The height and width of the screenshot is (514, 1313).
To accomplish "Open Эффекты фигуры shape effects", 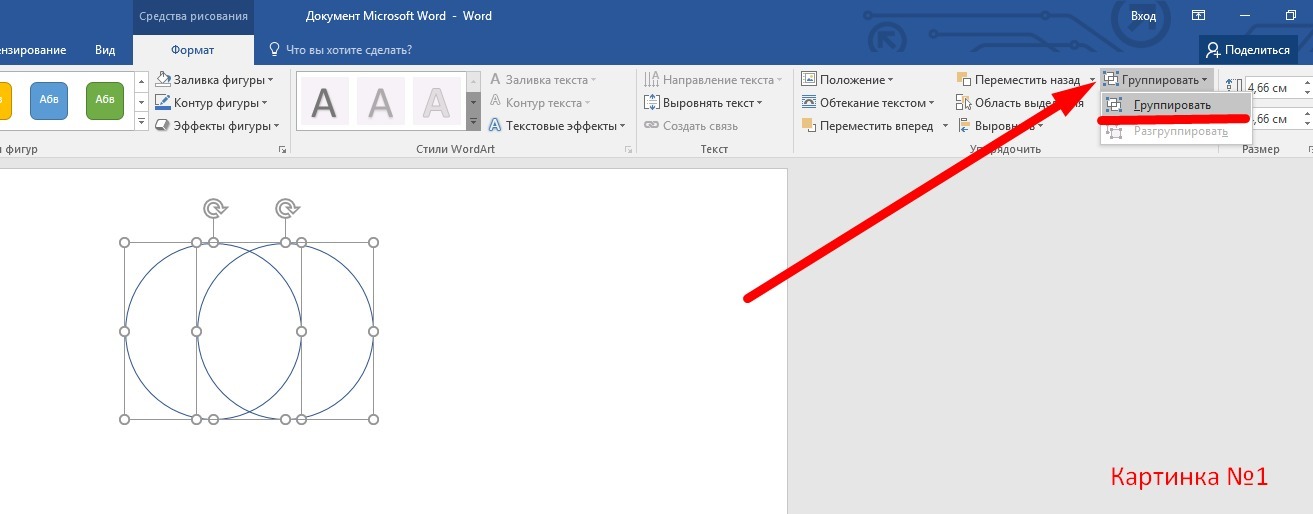I will tap(216, 126).
